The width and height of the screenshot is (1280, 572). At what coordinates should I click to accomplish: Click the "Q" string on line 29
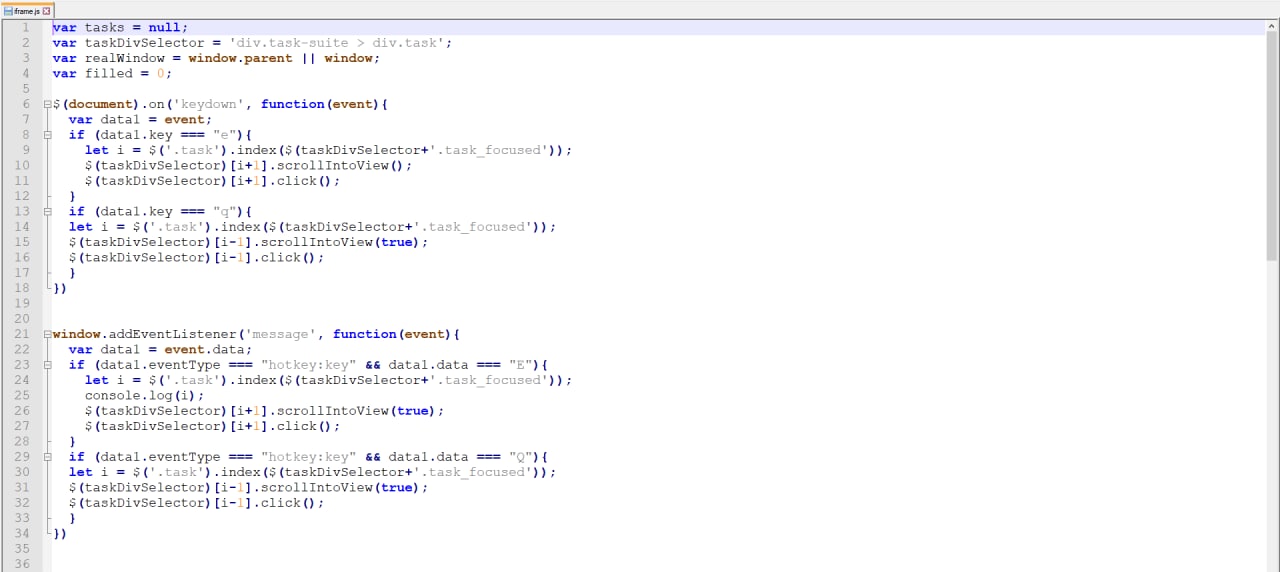click(520, 457)
